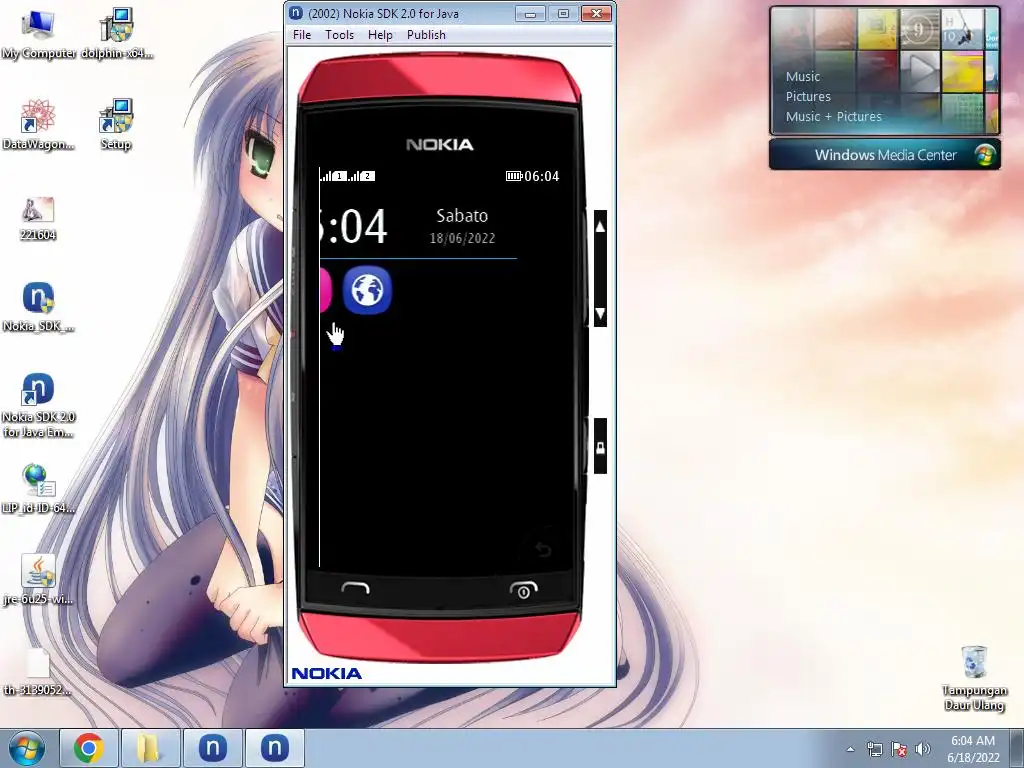Viewport: 1024px width, 768px height.
Task: Open My Computer desktop icon
Action: pyautogui.click(x=38, y=34)
